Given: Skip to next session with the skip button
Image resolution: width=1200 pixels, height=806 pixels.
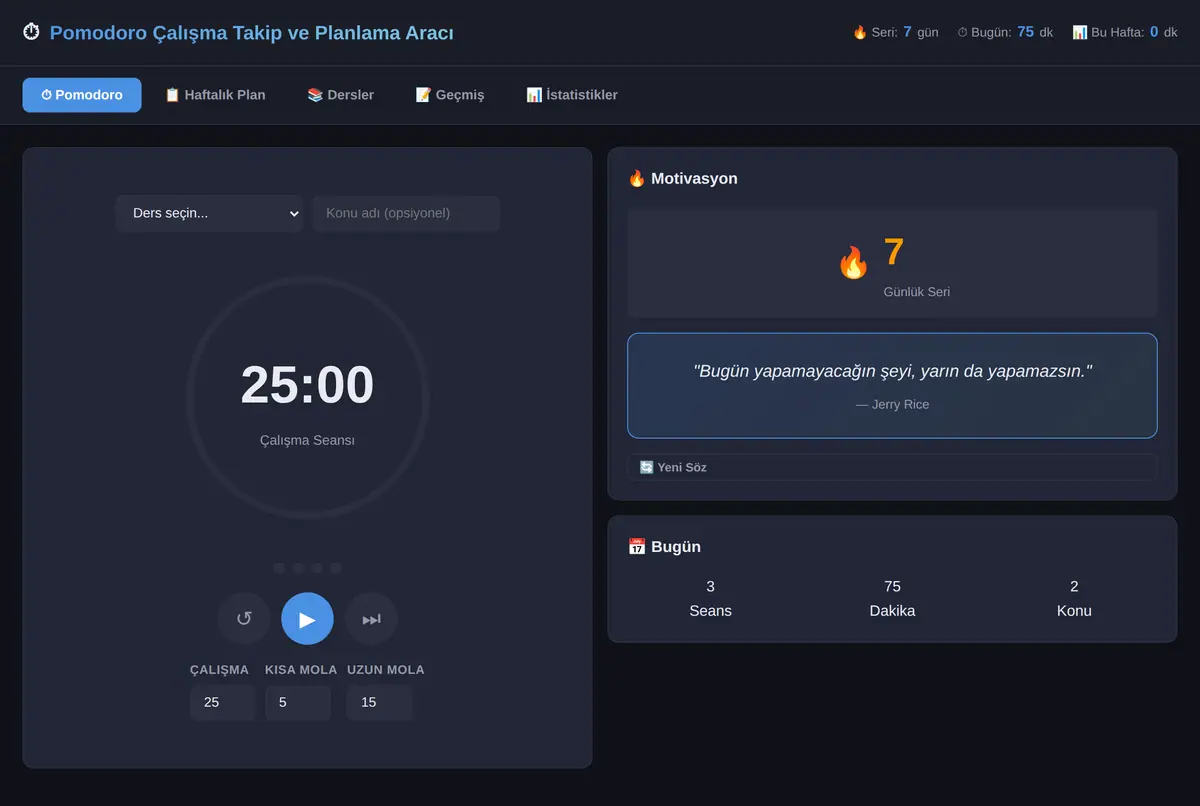Looking at the screenshot, I should point(371,619).
